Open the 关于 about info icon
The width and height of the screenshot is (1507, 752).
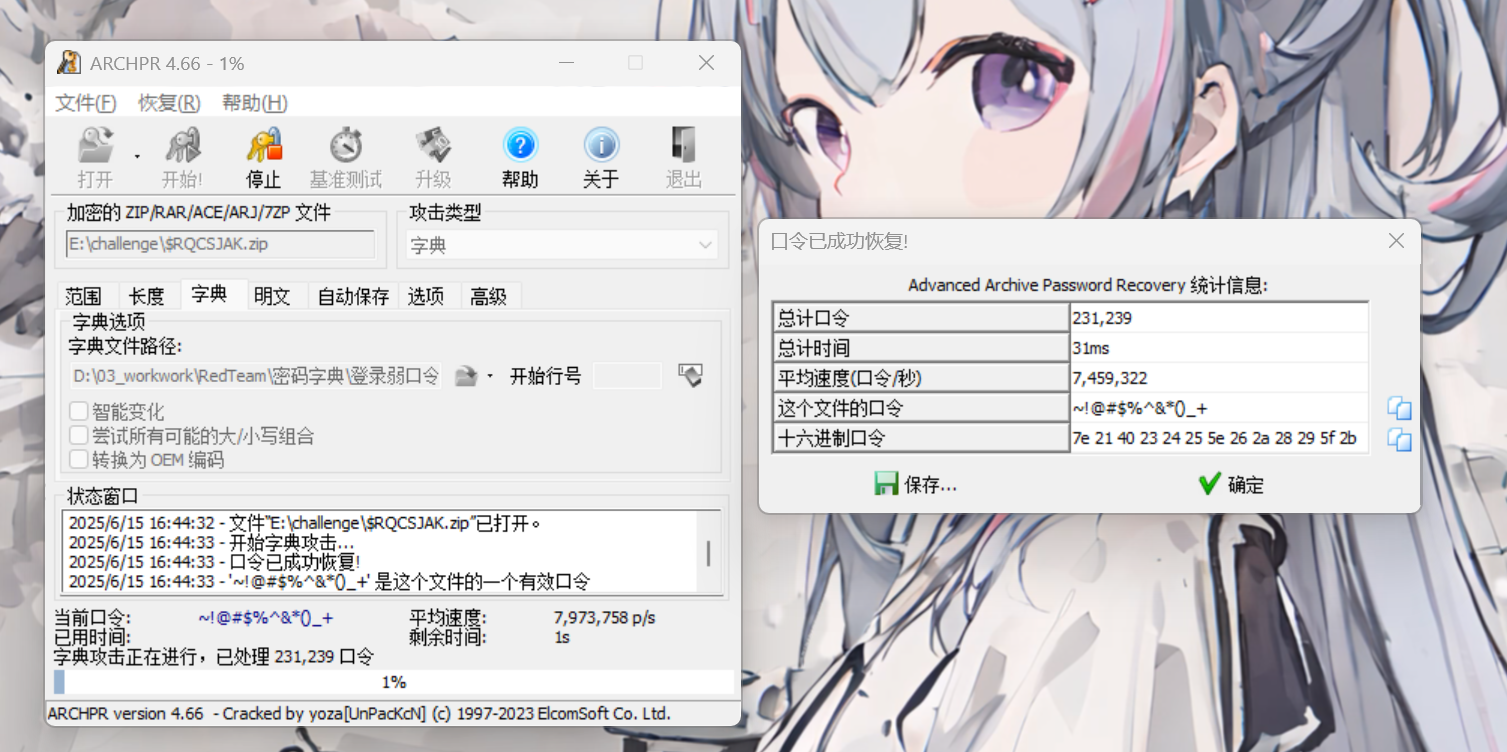(601, 146)
